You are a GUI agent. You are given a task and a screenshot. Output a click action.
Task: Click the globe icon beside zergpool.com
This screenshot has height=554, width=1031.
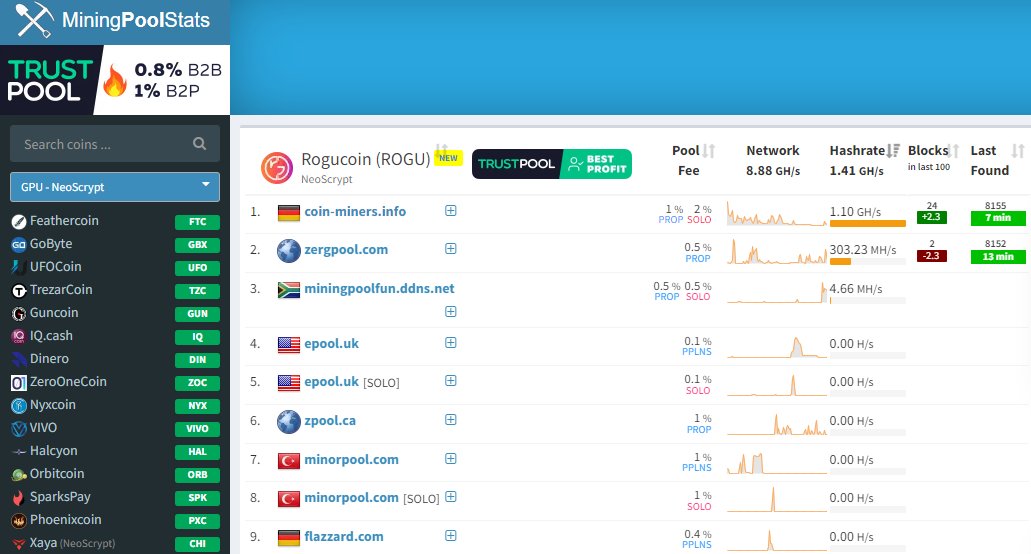(x=289, y=250)
